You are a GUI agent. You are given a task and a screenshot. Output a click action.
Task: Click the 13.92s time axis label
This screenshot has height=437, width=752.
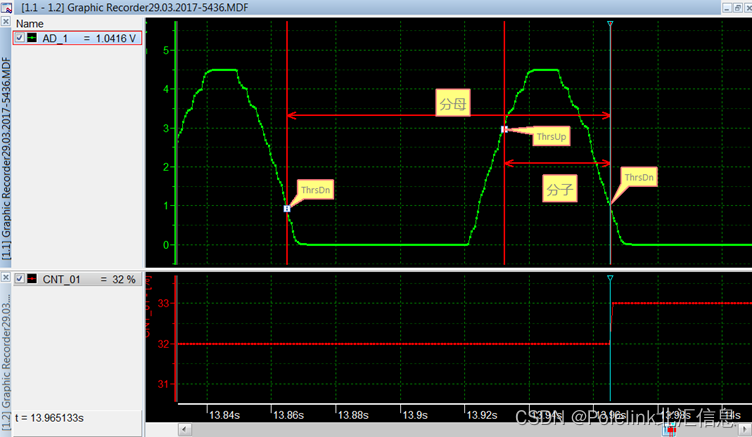click(482, 415)
